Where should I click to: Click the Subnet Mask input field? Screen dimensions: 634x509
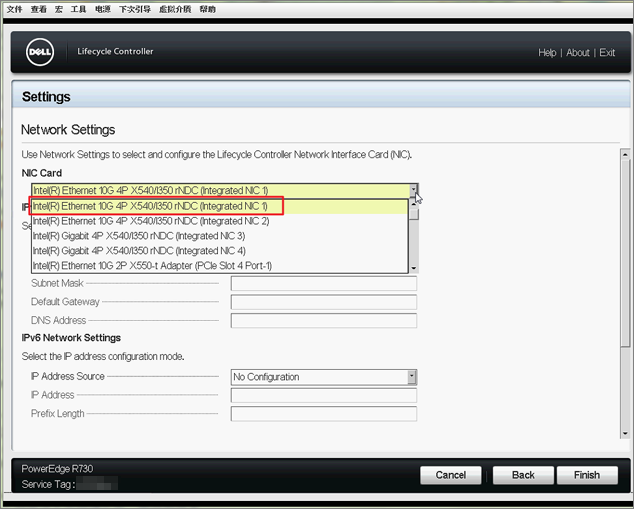point(323,283)
